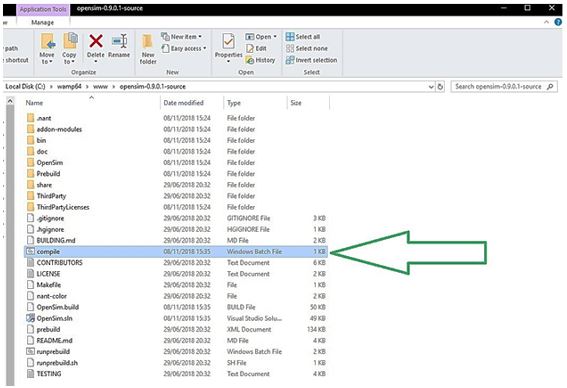Expand the Open button dropdown
567x388 pixels.
coord(275,37)
